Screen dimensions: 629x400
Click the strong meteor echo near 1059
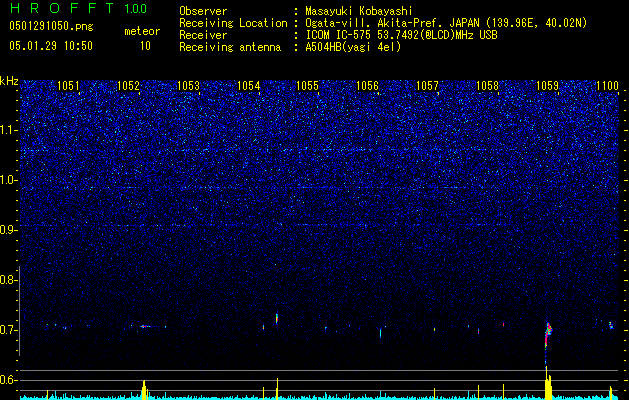point(548,334)
